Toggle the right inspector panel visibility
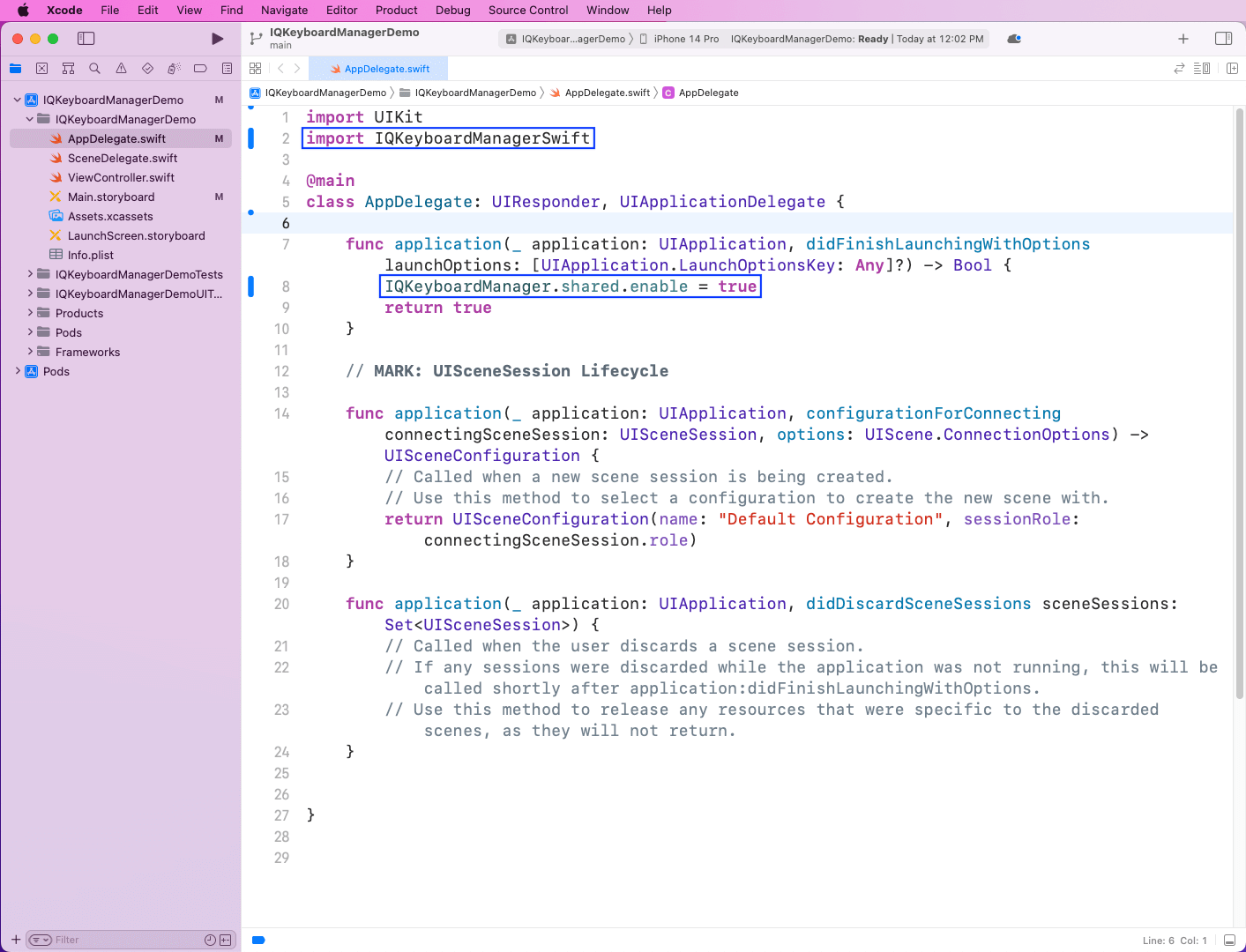This screenshot has width=1246, height=952. pyautogui.click(x=1224, y=39)
